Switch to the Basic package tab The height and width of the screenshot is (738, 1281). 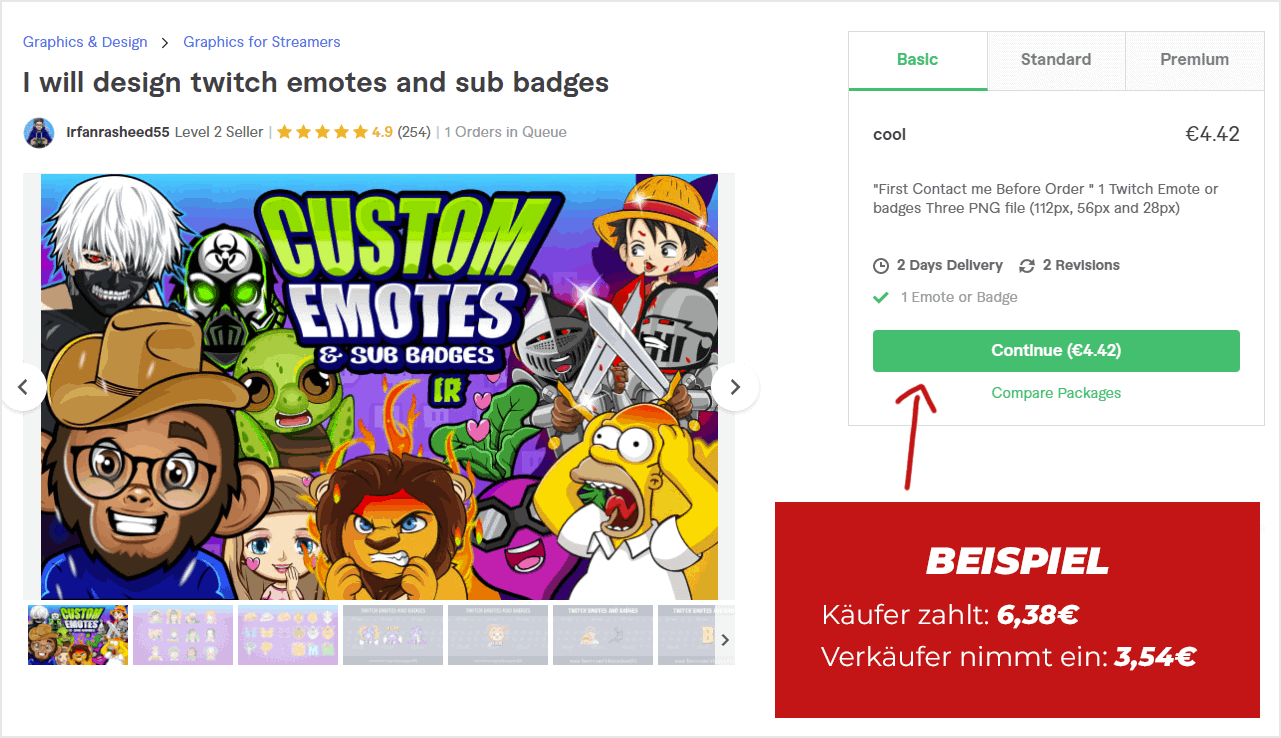coord(917,60)
